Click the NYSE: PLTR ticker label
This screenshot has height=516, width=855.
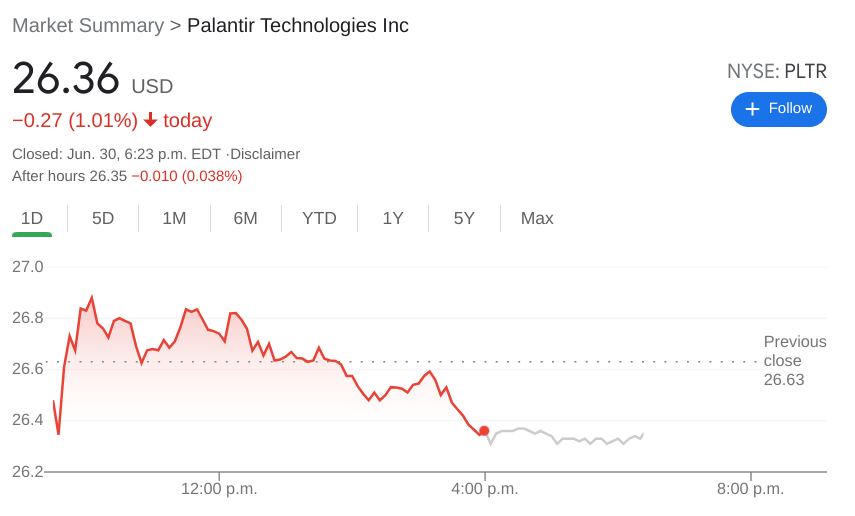point(776,72)
